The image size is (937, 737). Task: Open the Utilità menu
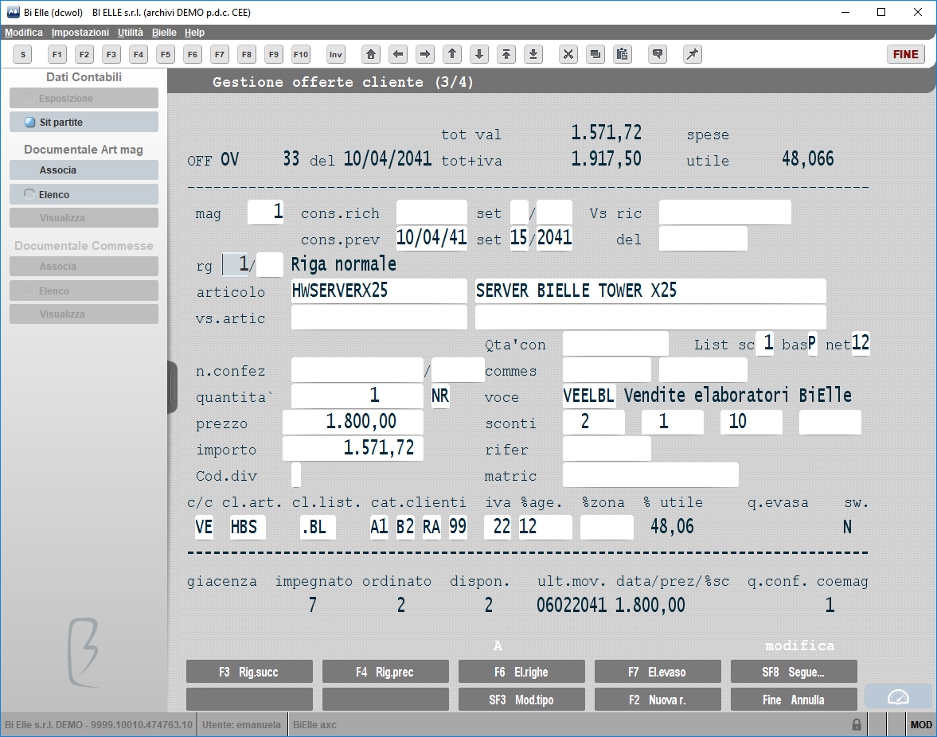(130, 32)
